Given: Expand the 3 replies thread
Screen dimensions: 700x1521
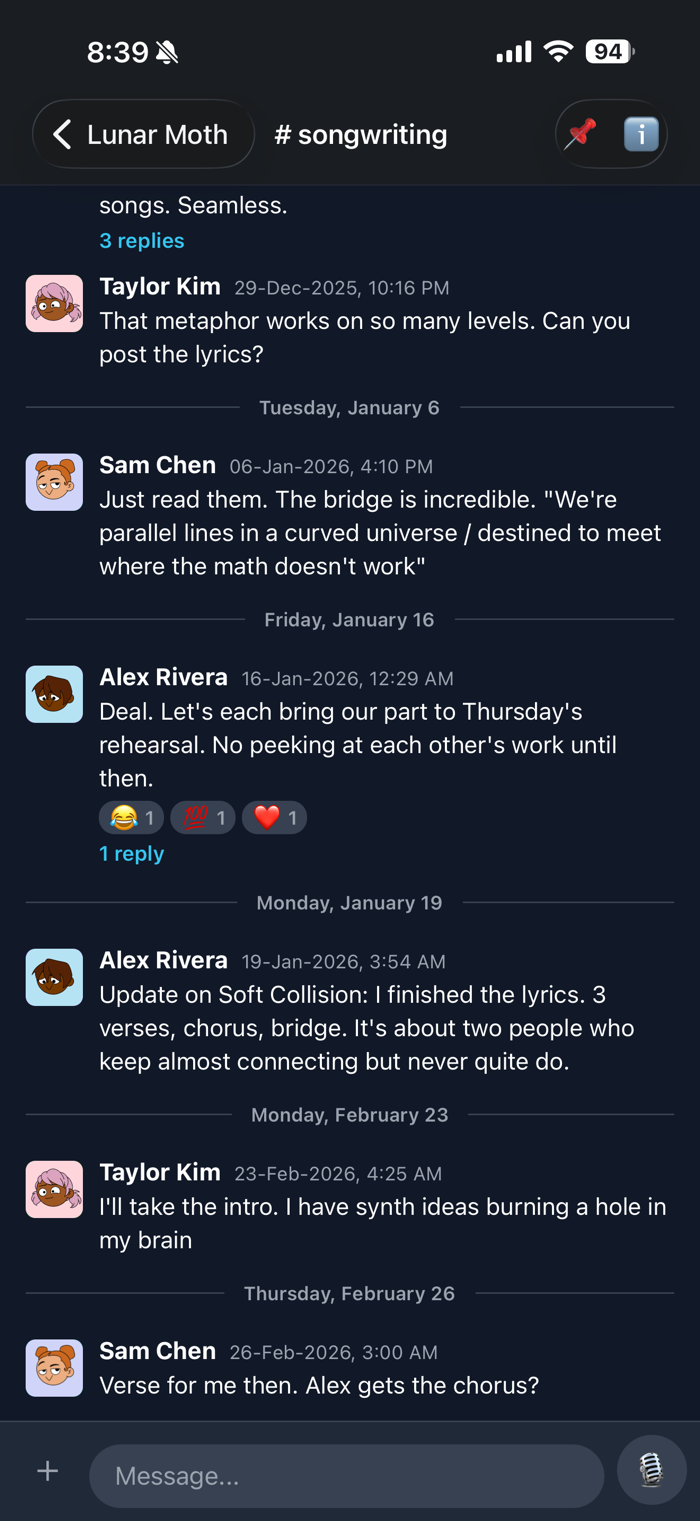Looking at the screenshot, I should [x=142, y=240].
